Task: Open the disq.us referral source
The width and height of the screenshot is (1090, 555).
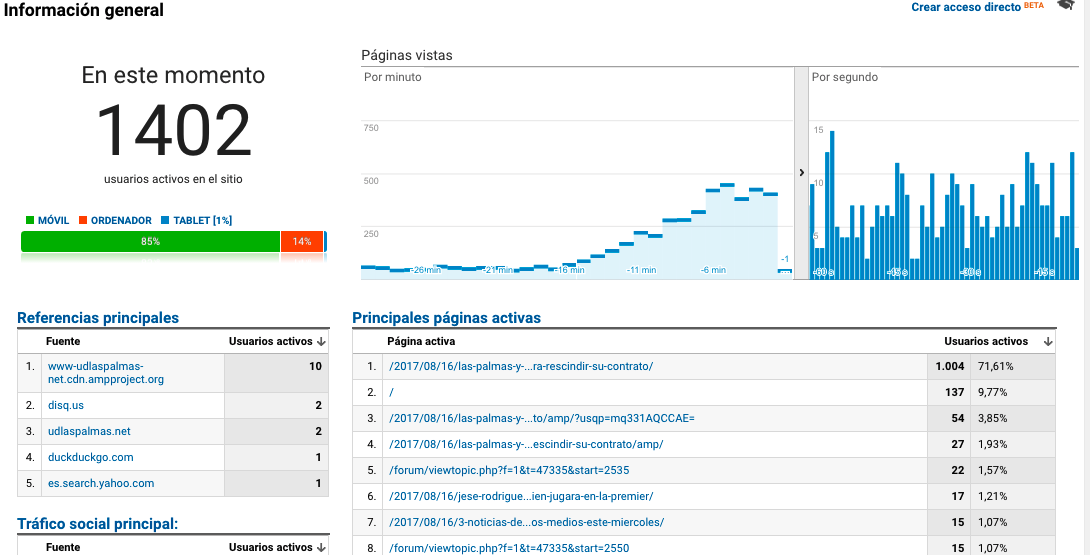Action: pos(67,405)
